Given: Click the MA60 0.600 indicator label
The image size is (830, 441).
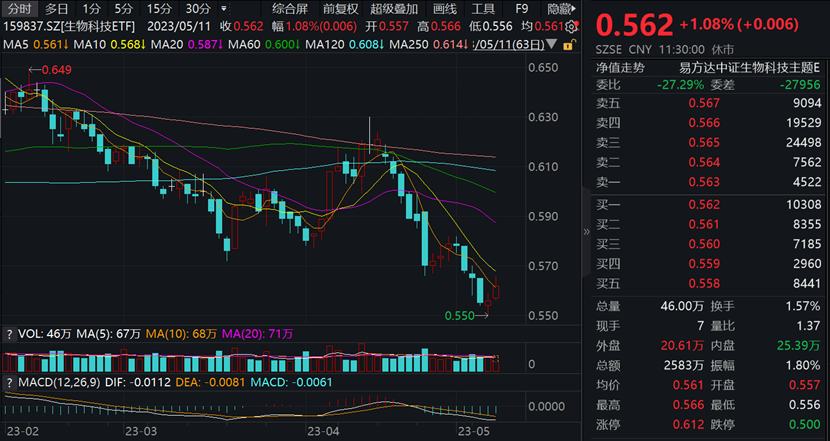Looking at the screenshot, I should tap(265, 44).
